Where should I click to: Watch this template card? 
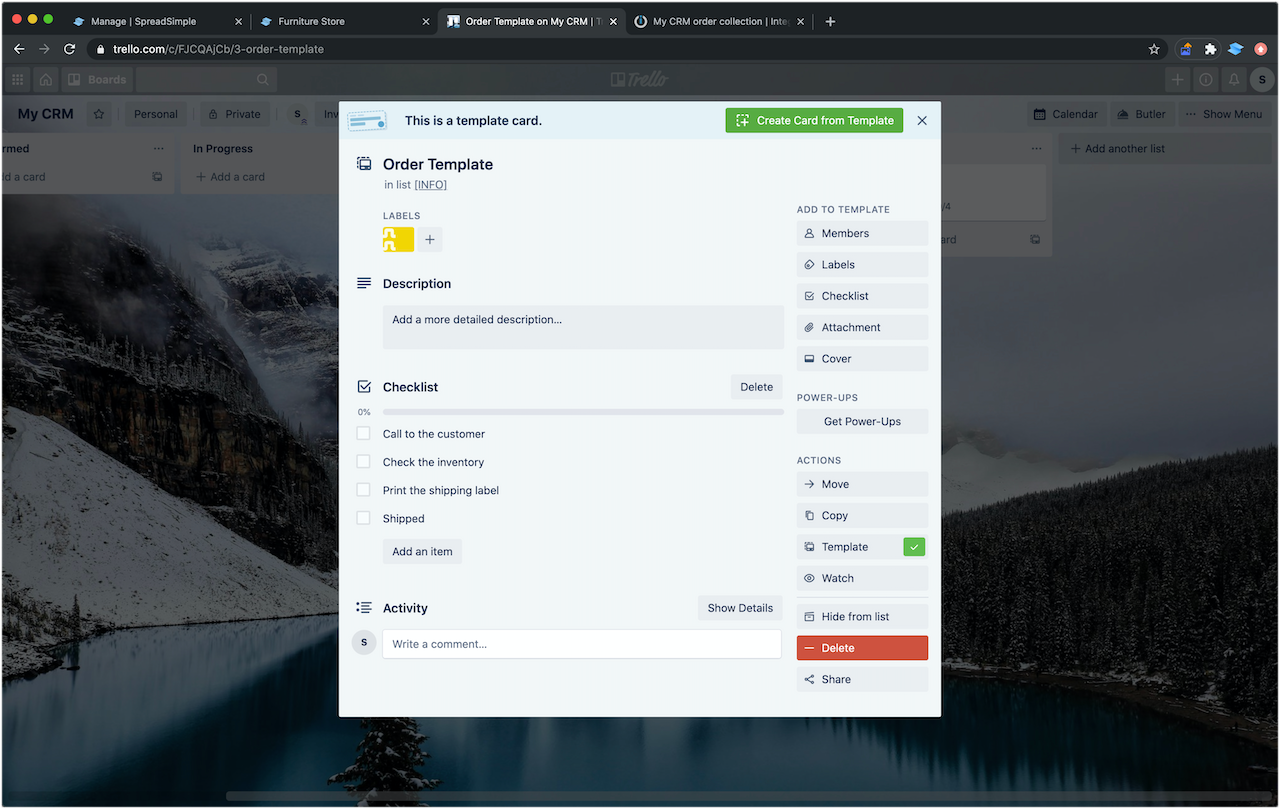click(861, 578)
